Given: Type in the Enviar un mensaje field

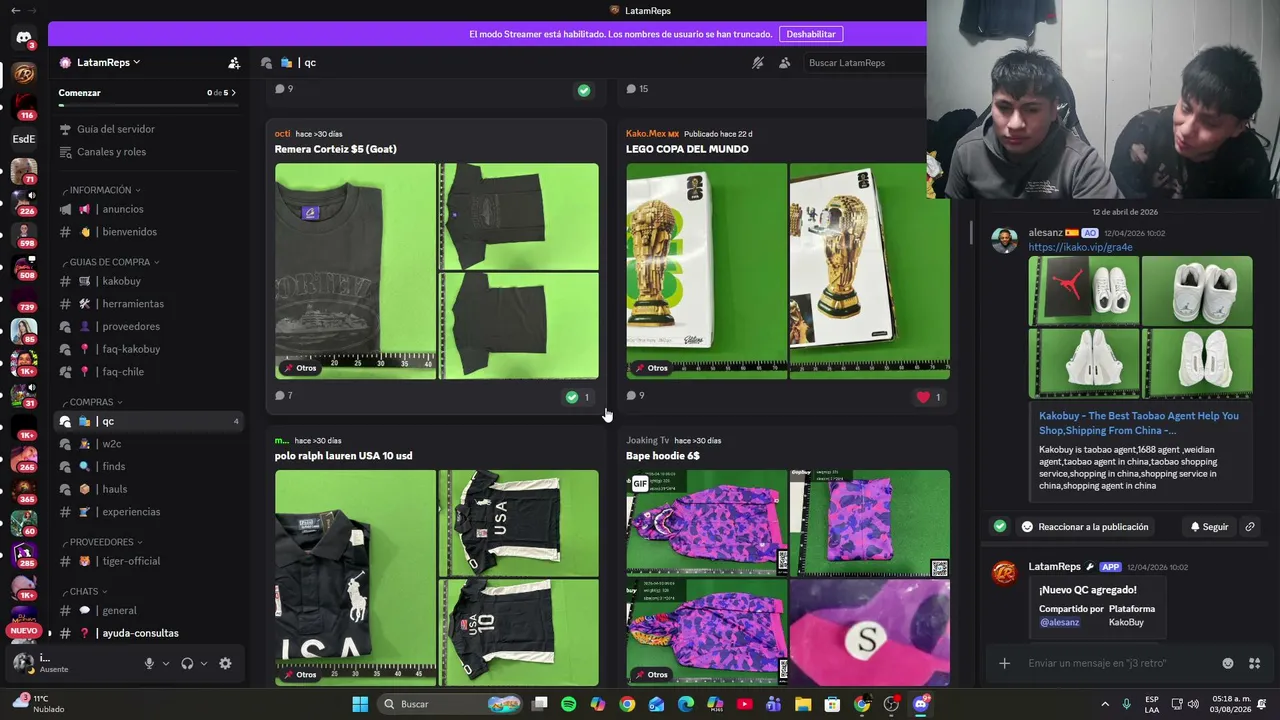Looking at the screenshot, I should [1118, 663].
